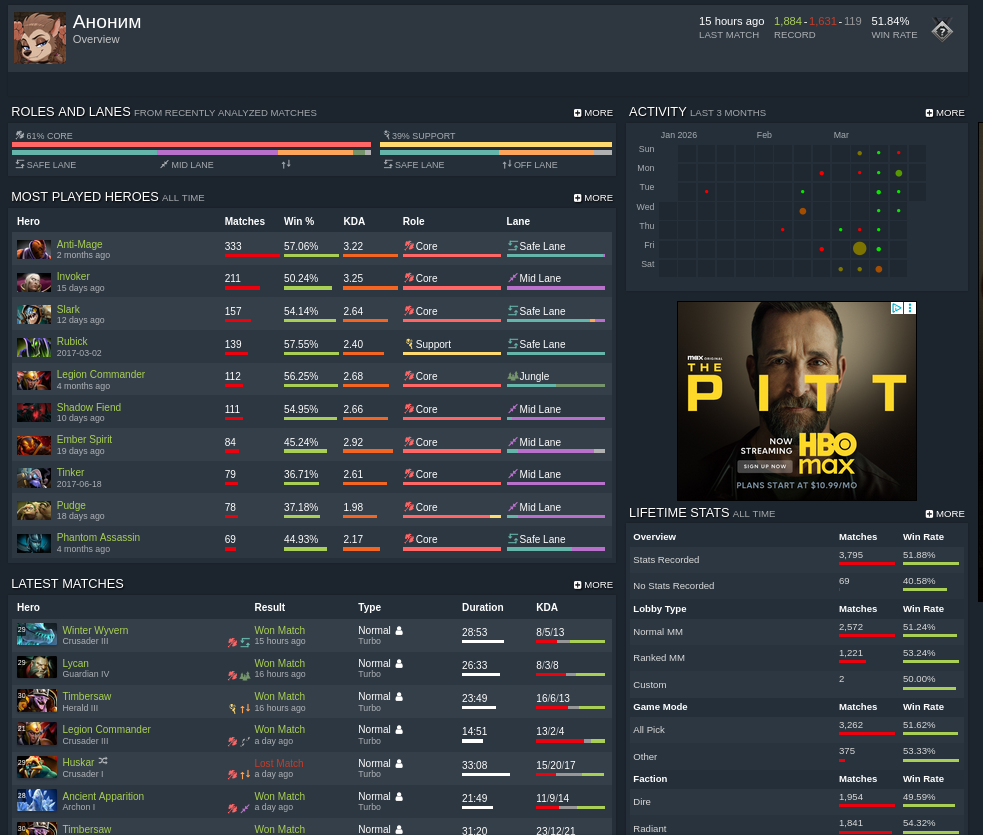
Task: Open Winter Wyvern match hero link
Action: pos(95,630)
